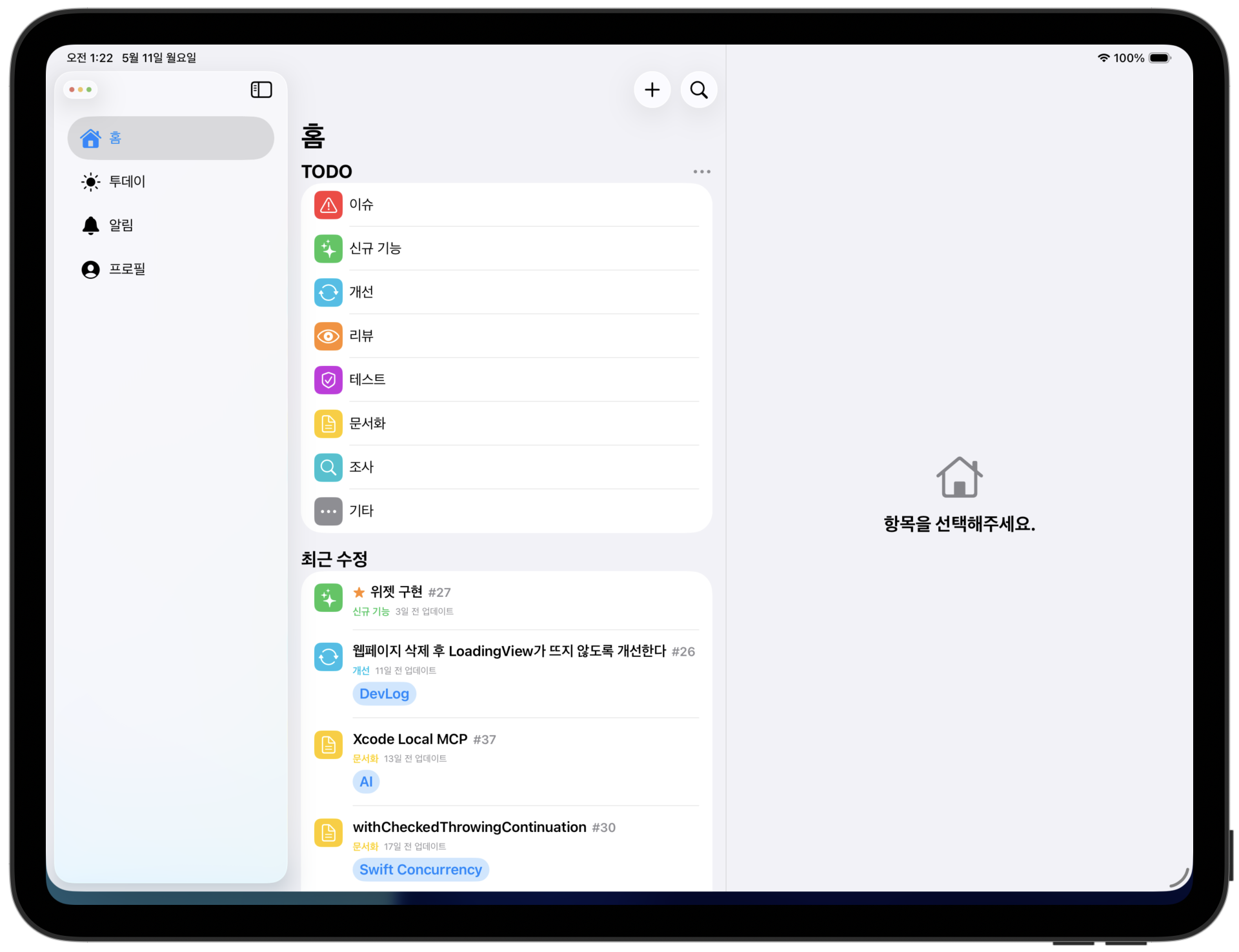Select 홈 in the sidebar
1239x952 pixels.
(171, 138)
